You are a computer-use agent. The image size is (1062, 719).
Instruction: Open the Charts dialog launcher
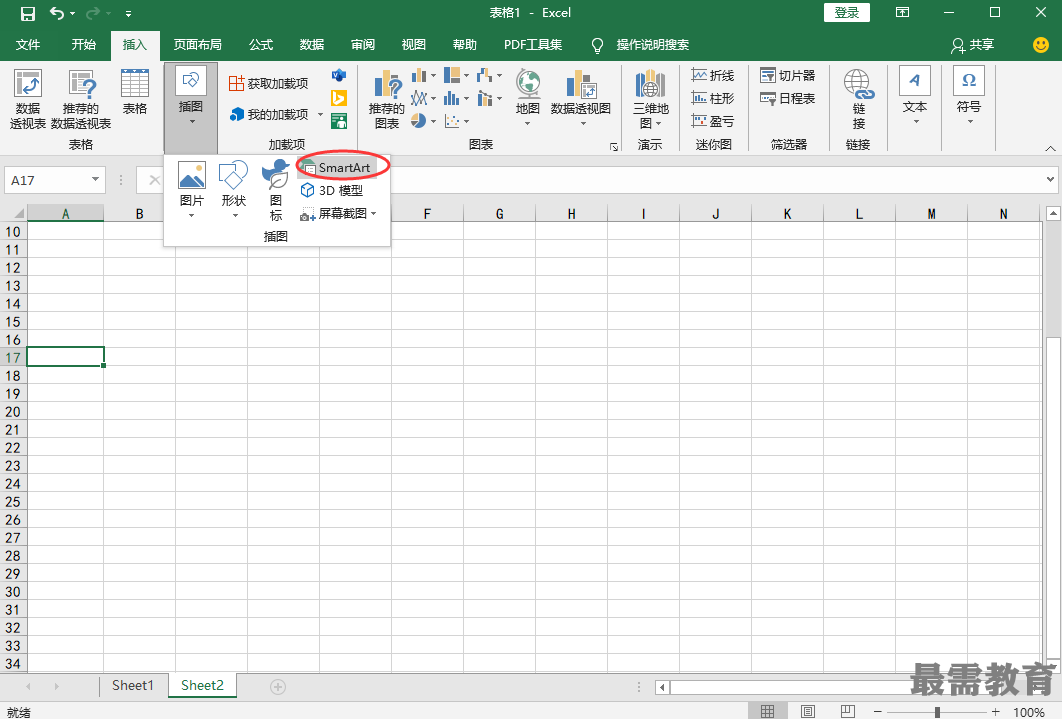coord(614,147)
